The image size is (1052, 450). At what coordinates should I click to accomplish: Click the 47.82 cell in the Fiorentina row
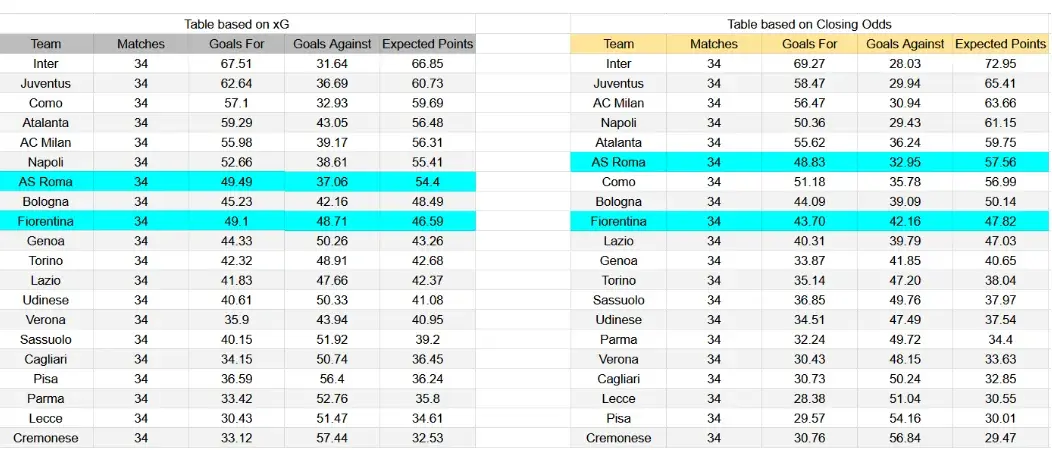[1000, 221]
